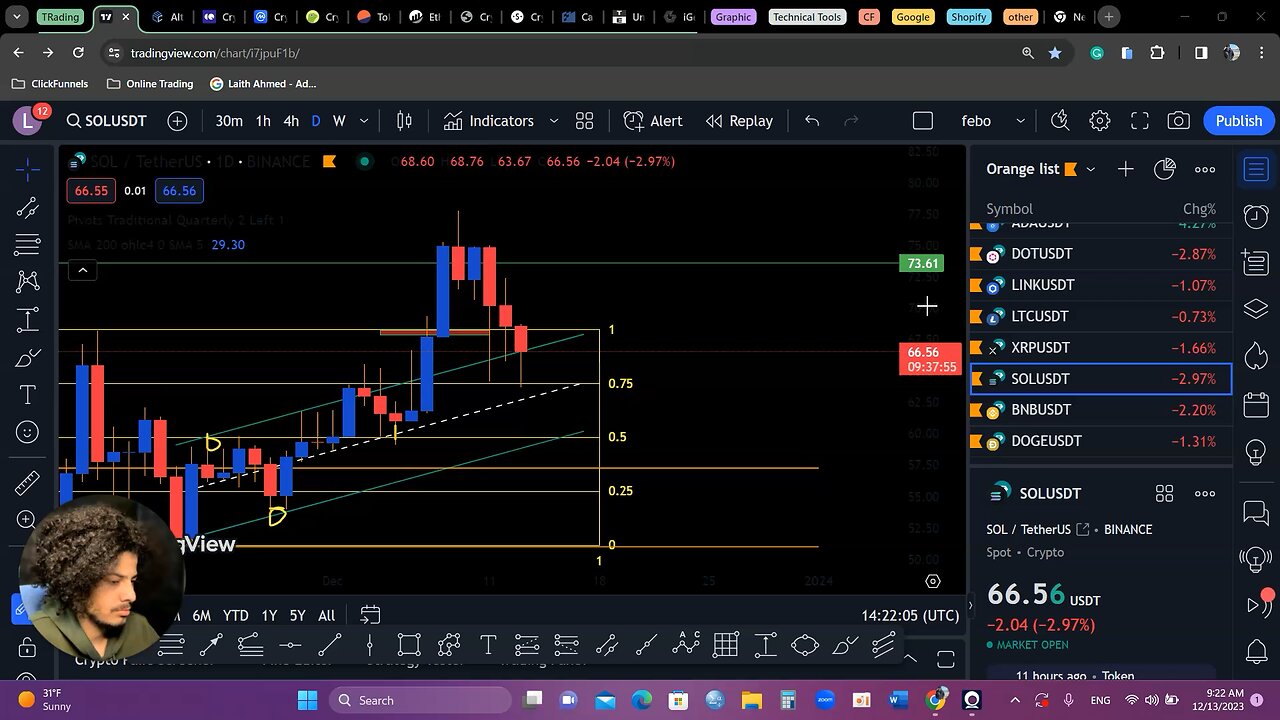
Task: Set date range to YTD
Action: pos(235,615)
